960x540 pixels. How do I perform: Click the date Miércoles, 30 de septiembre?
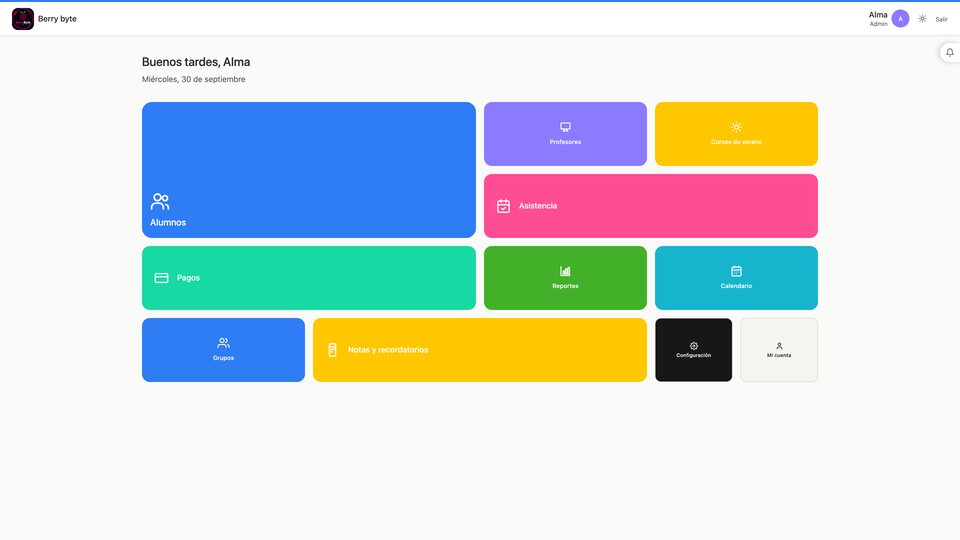coord(193,79)
